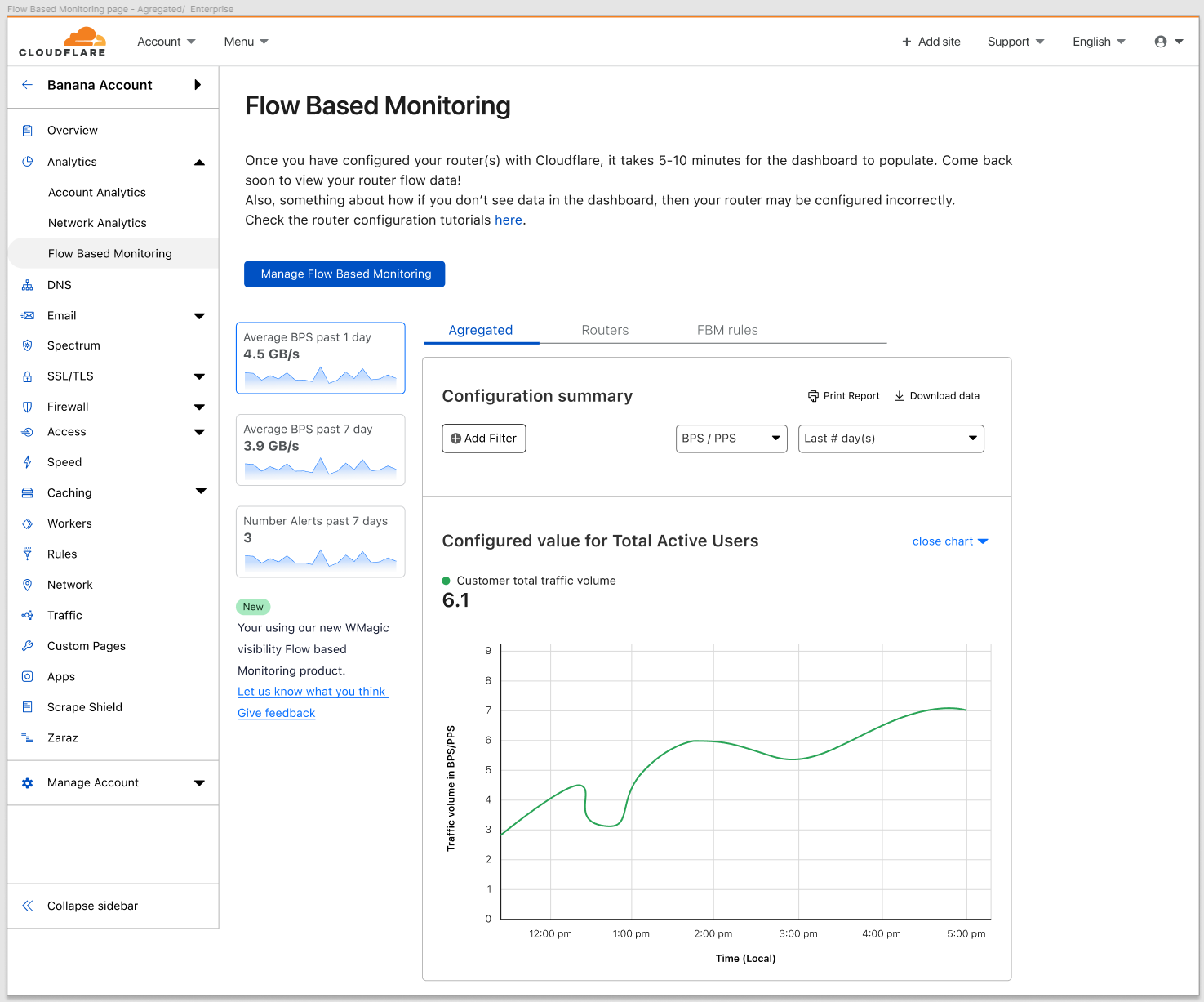Screen dimensions: 1204x1002
Task: Click the Manage Flow Based Monitoring button
Action: click(344, 274)
